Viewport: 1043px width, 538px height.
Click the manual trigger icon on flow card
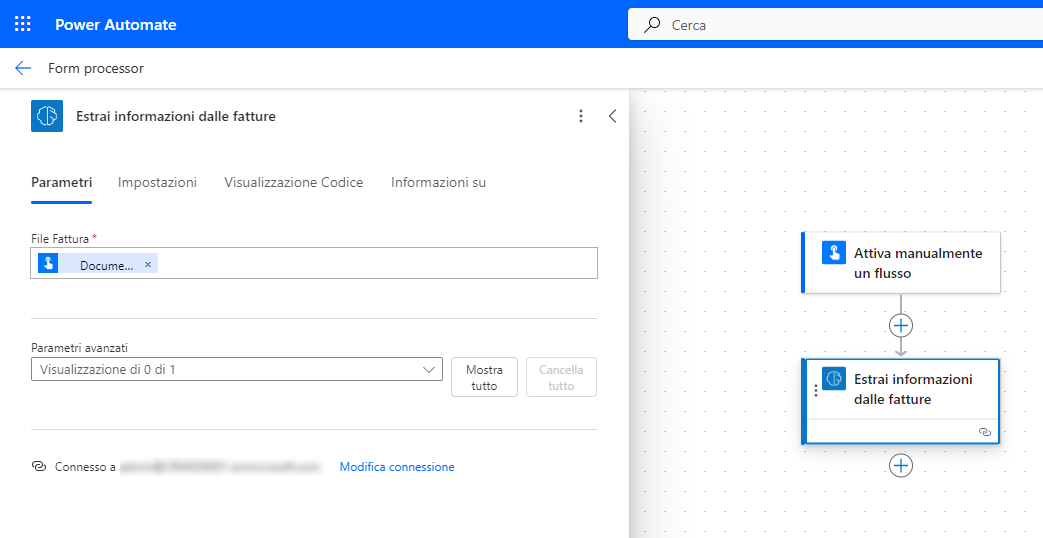834,252
